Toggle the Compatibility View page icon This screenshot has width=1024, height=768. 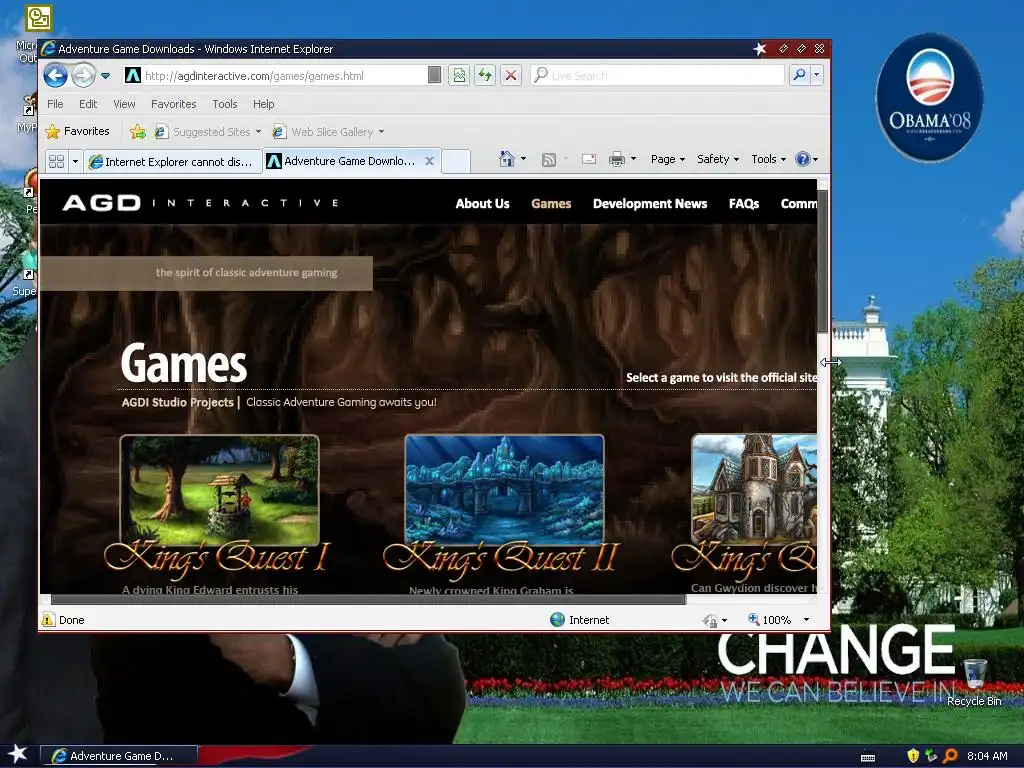[x=459, y=76]
